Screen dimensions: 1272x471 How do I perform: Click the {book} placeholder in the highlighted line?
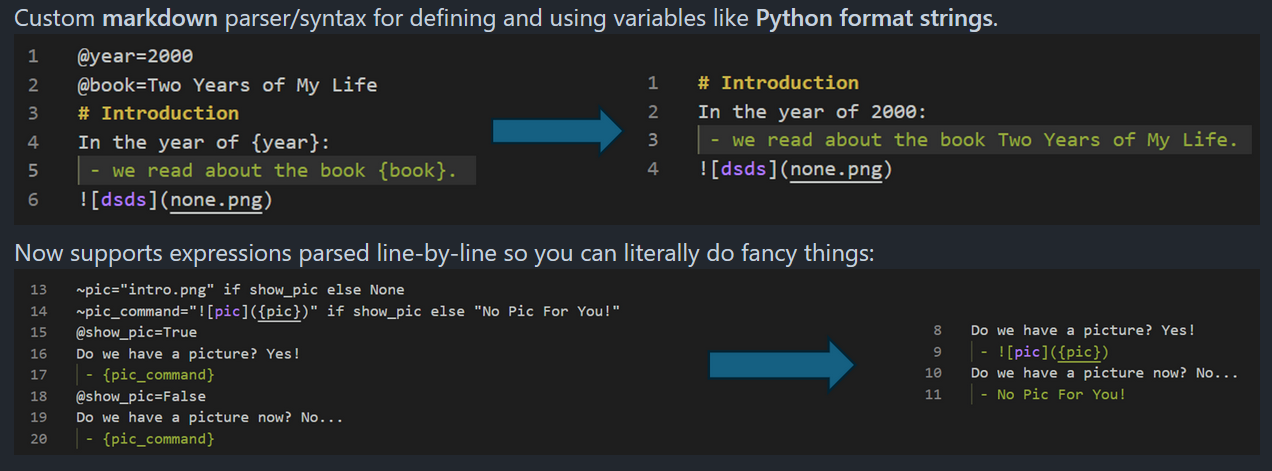coord(411,171)
